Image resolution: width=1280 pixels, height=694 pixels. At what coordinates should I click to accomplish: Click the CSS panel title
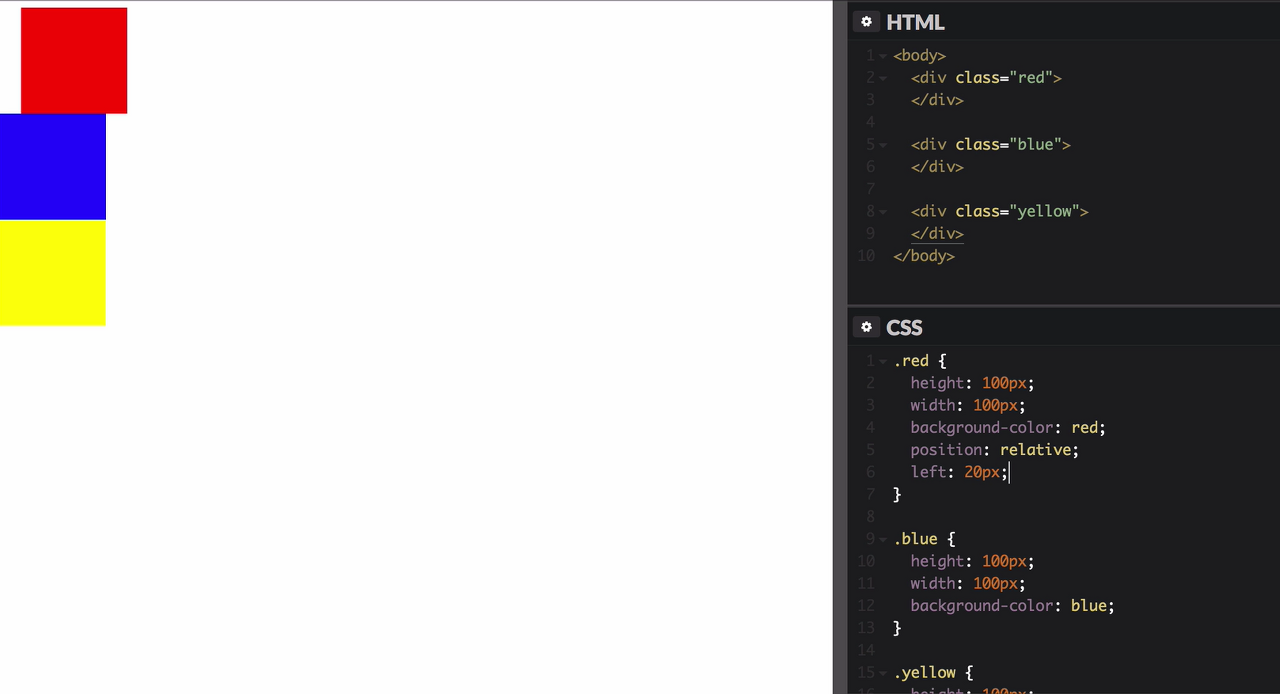pos(904,327)
